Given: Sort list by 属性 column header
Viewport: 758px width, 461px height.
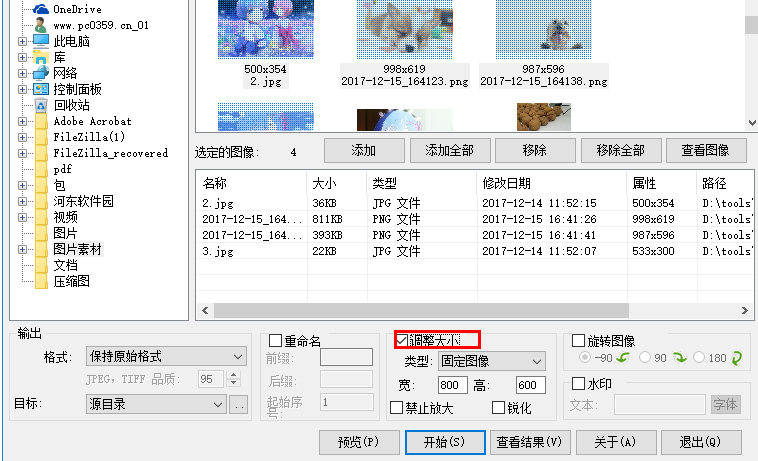Looking at the screenshot, I should [662, 183].
